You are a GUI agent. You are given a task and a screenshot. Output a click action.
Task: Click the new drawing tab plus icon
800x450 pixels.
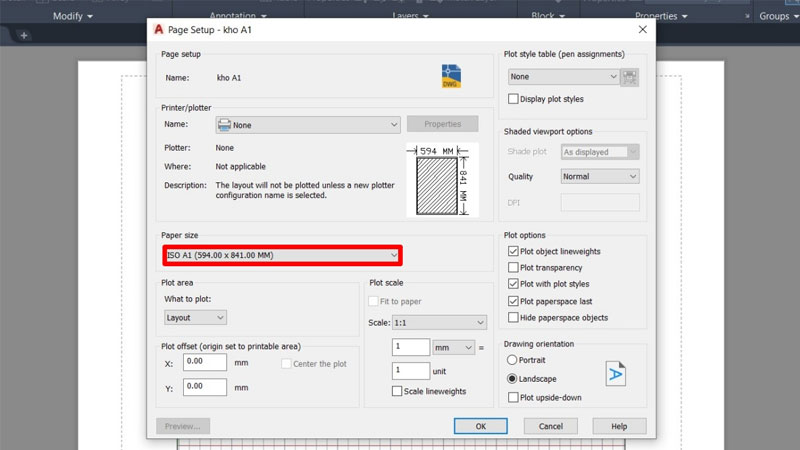pyautogui.click(x=24, y=36)
